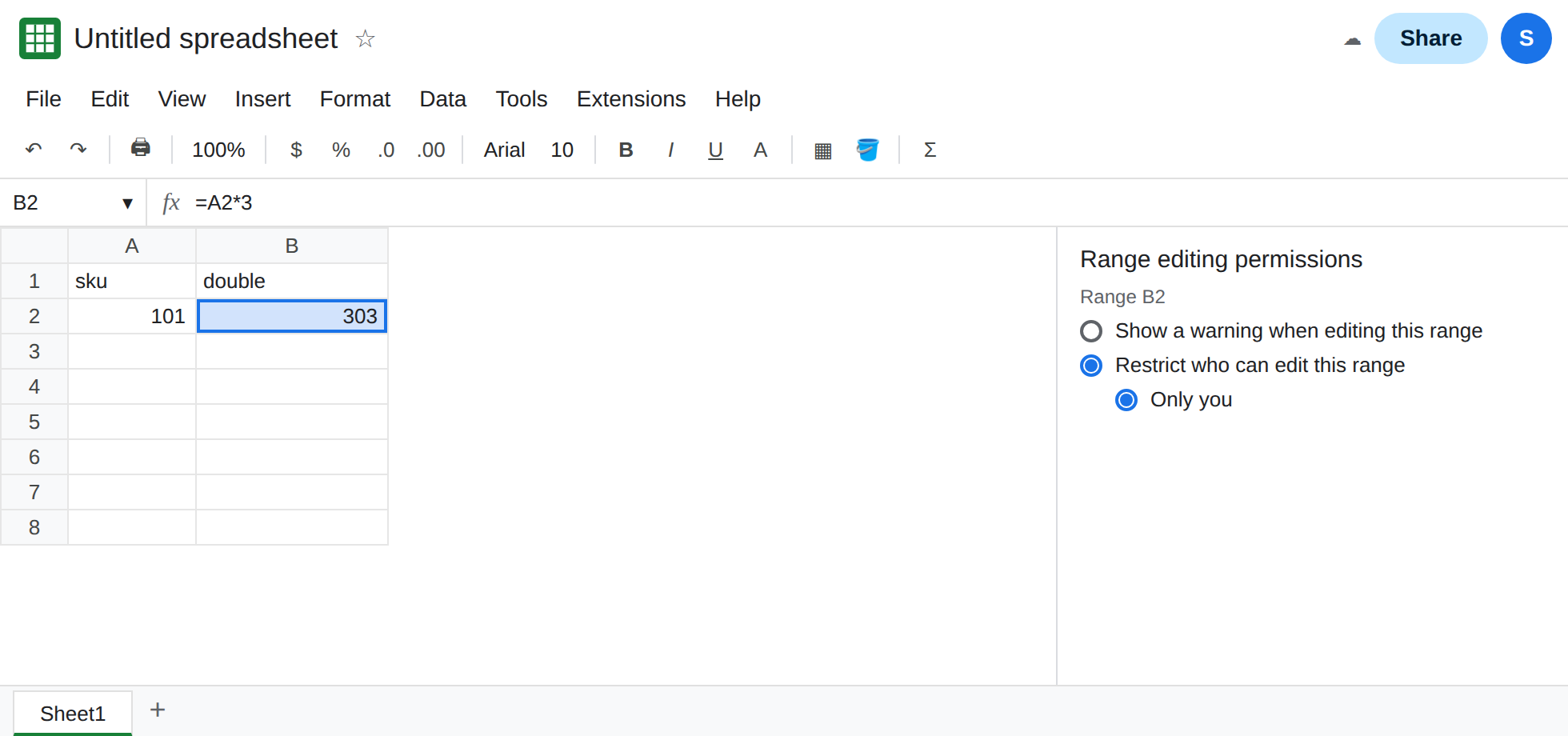Select row 5 header
The height and width of the screenshot is (736, 1568).
[x=34, y=422]
